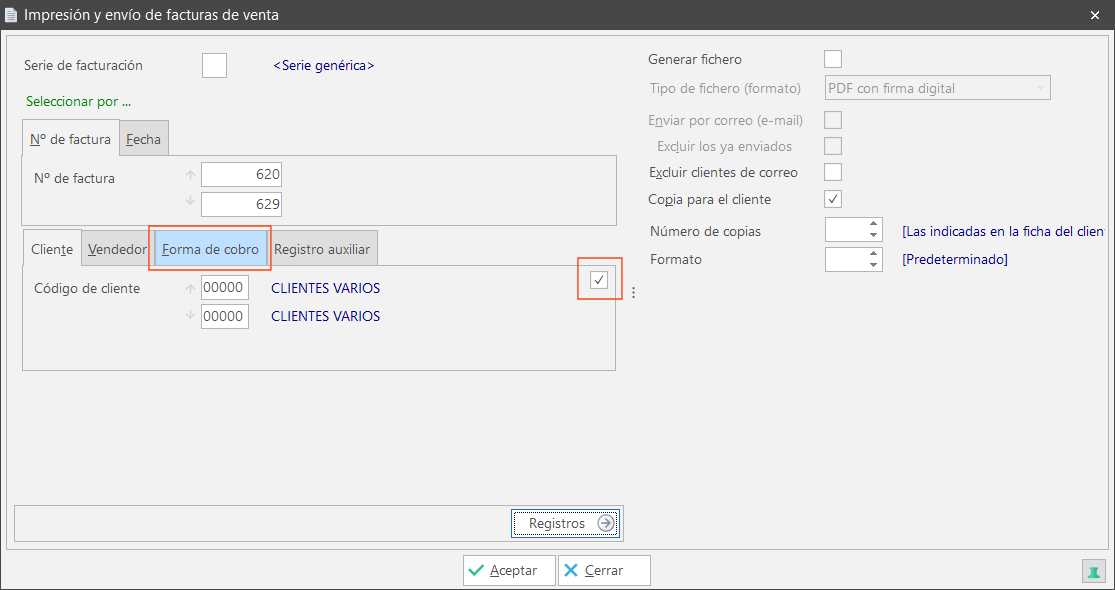
Task: Click the Las indicadas en la ficha text
Action: click(1003, 231)
